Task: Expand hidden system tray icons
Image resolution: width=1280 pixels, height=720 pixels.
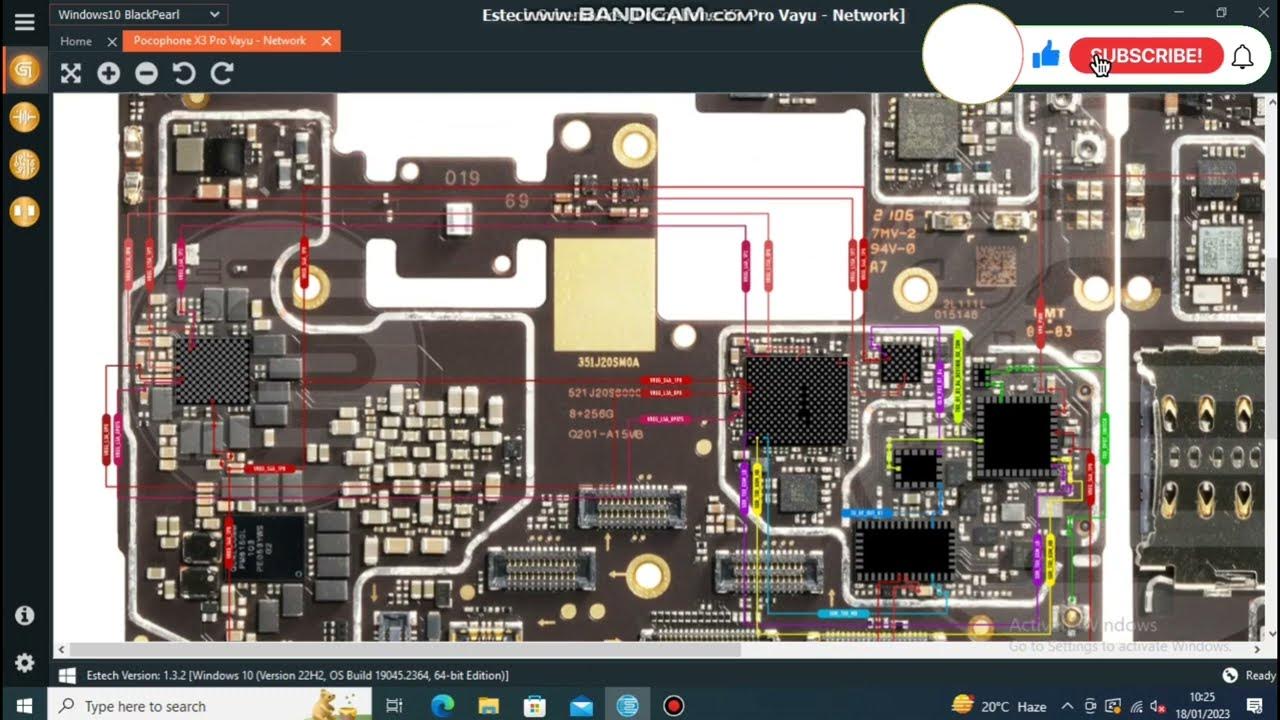Action: (1067, 706)
